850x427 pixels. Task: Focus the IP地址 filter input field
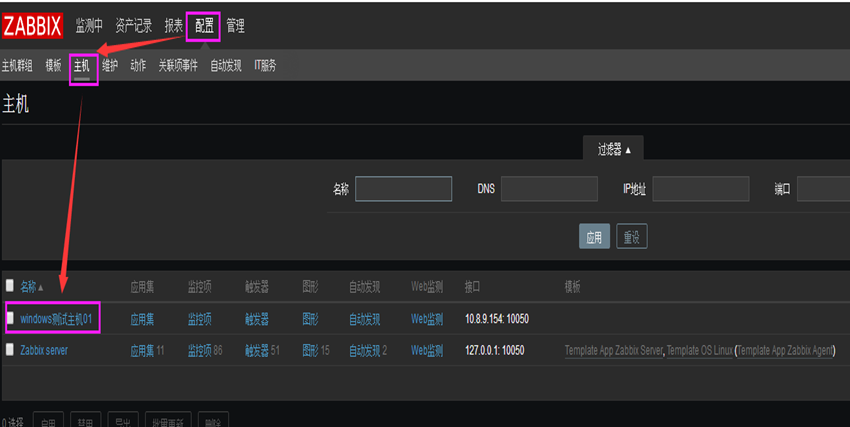pos(701,189)
